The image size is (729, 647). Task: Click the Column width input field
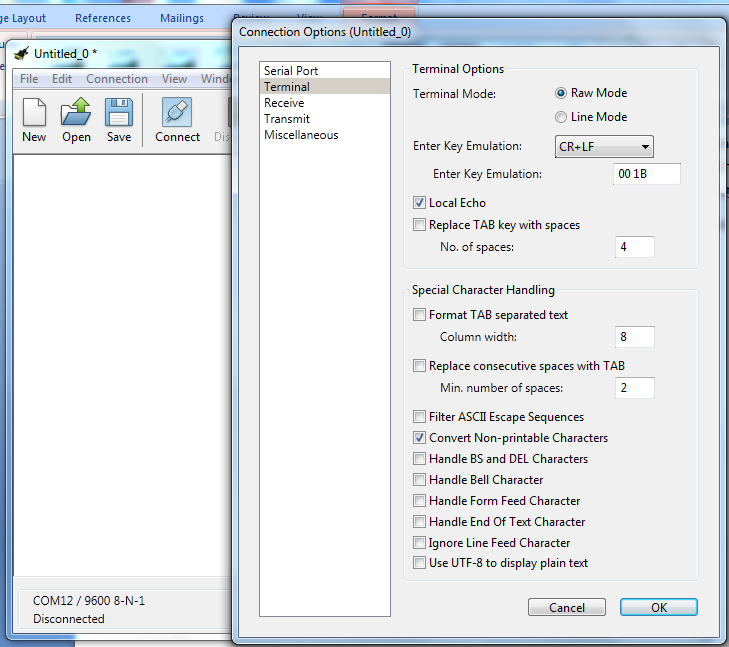pos(633,337)
